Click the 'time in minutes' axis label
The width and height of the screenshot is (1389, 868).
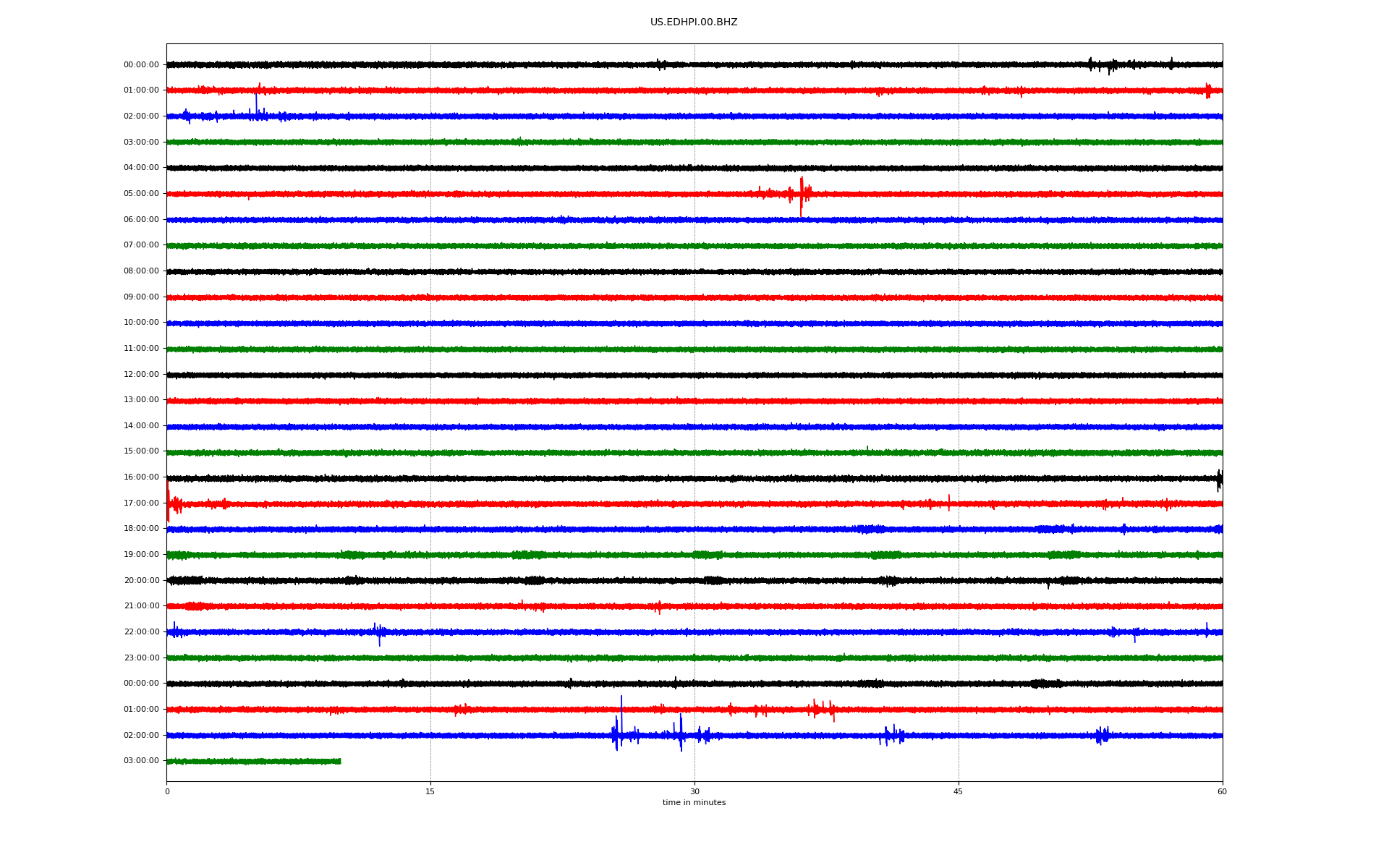(x=694, y=803)
